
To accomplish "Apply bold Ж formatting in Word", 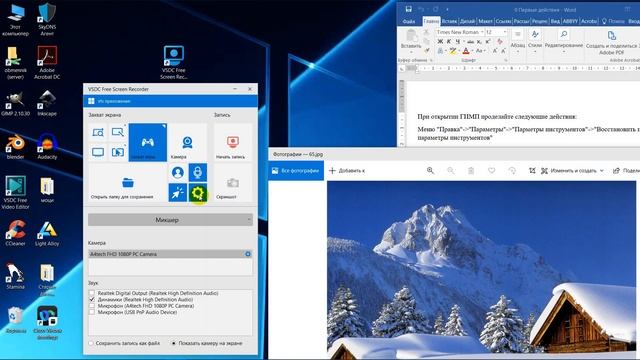I will tap(440, 41).
